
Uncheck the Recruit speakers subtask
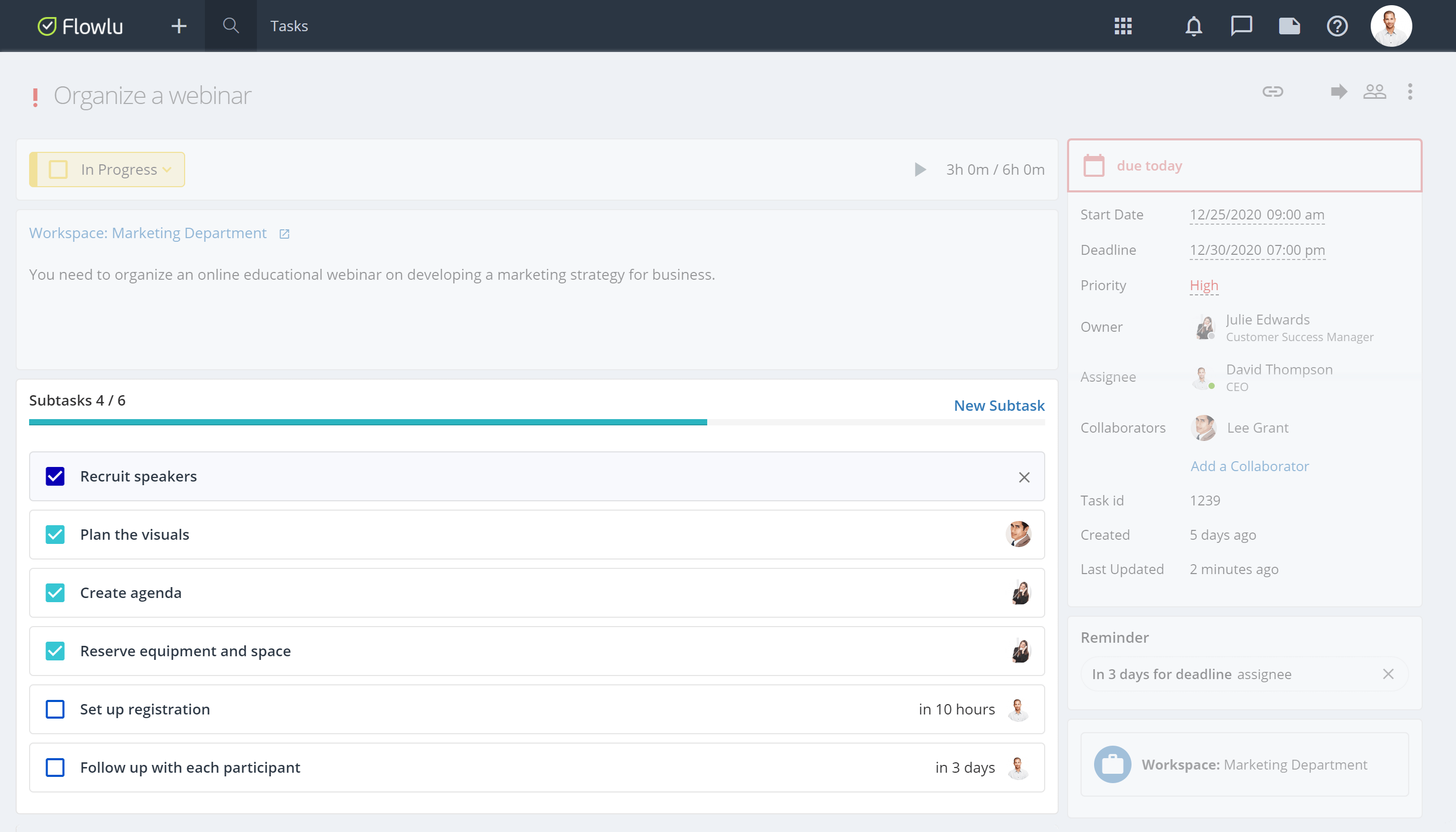(x=55, y=476)
